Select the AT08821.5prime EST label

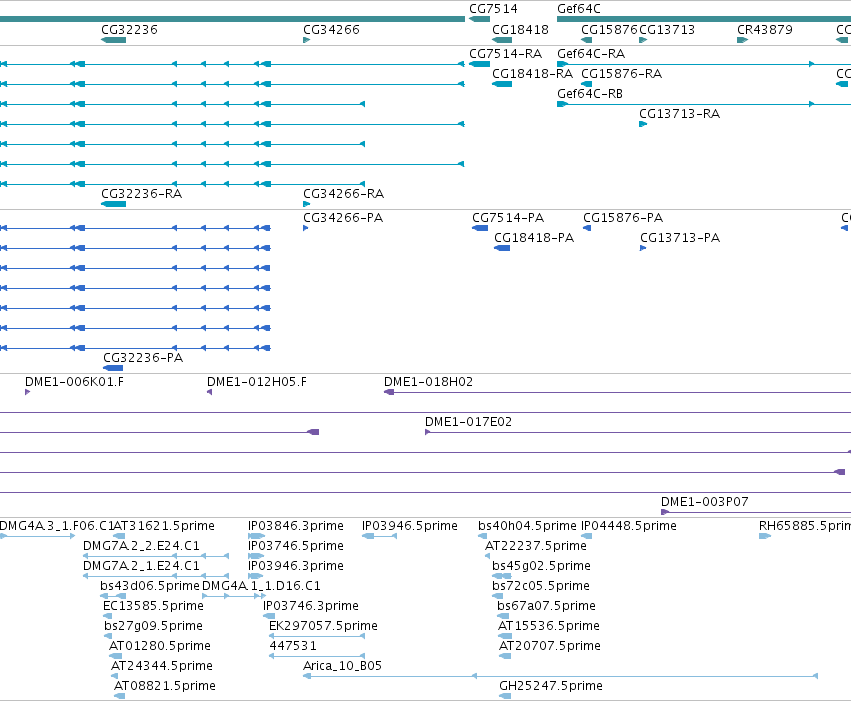click(x=164, y=686)
